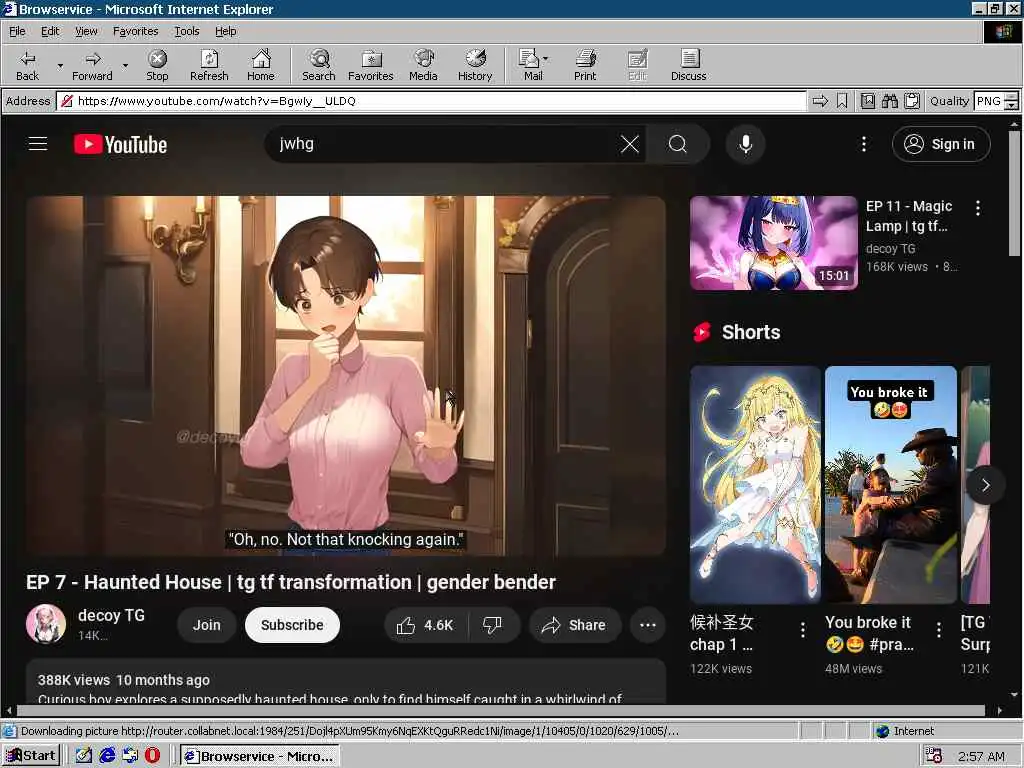Open the Discuss toolbar button
The width and height of the screenshot is (1024, 768).
click(x=688, y=65)
